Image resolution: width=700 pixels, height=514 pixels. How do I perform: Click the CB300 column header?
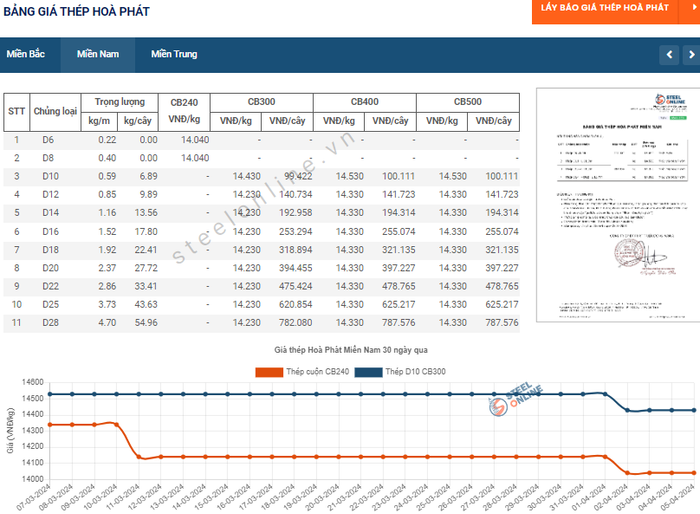[x=261, y=102]
